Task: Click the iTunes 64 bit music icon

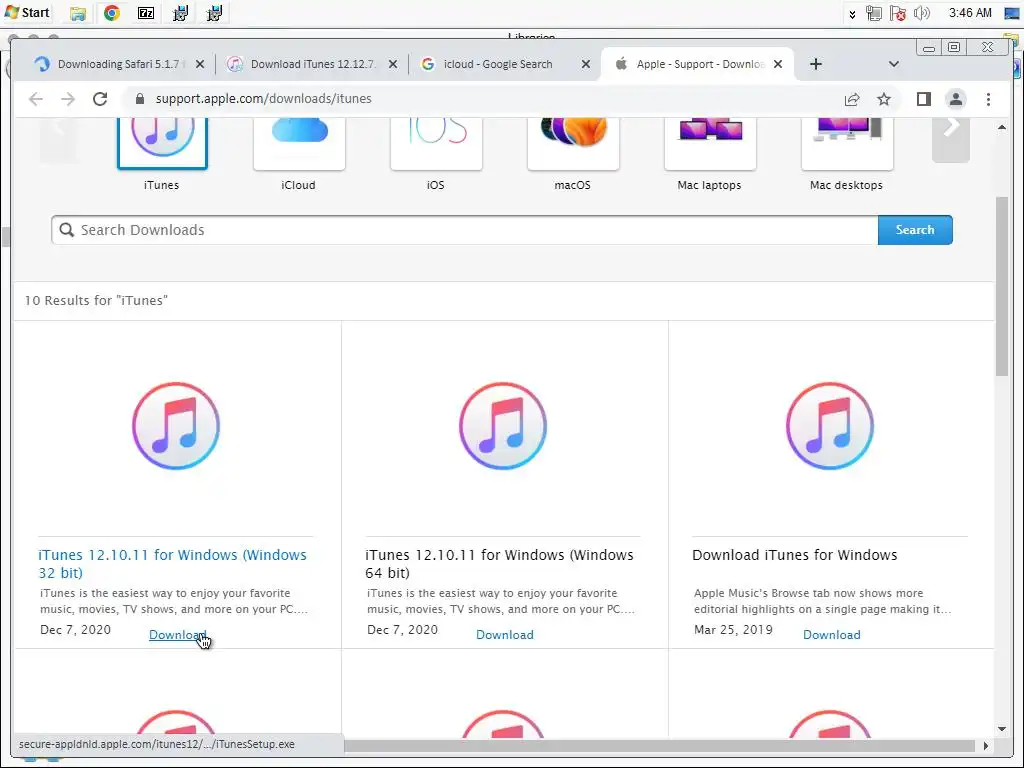Action: pyautogui.click(x=503, y=426)
